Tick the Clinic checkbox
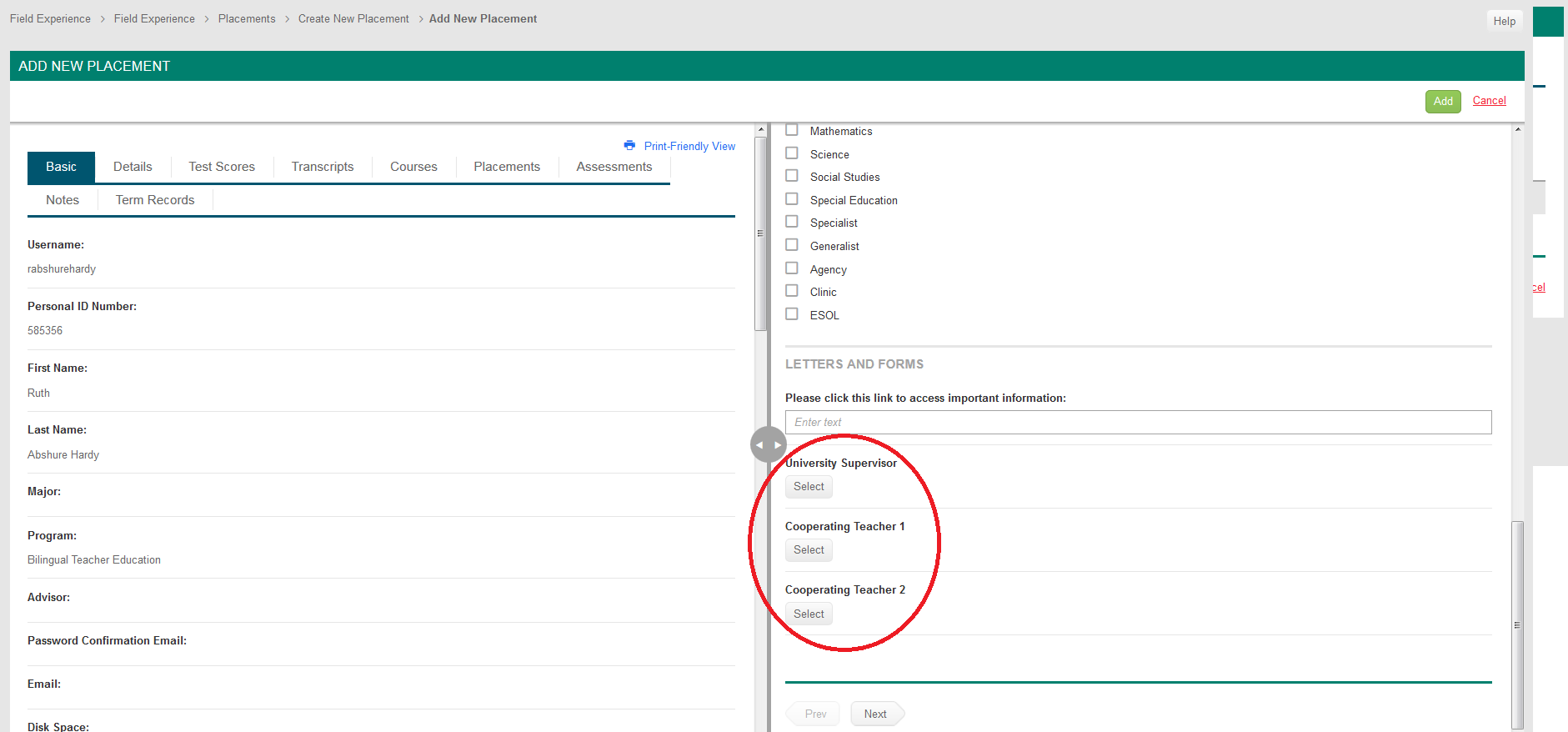 792,291
